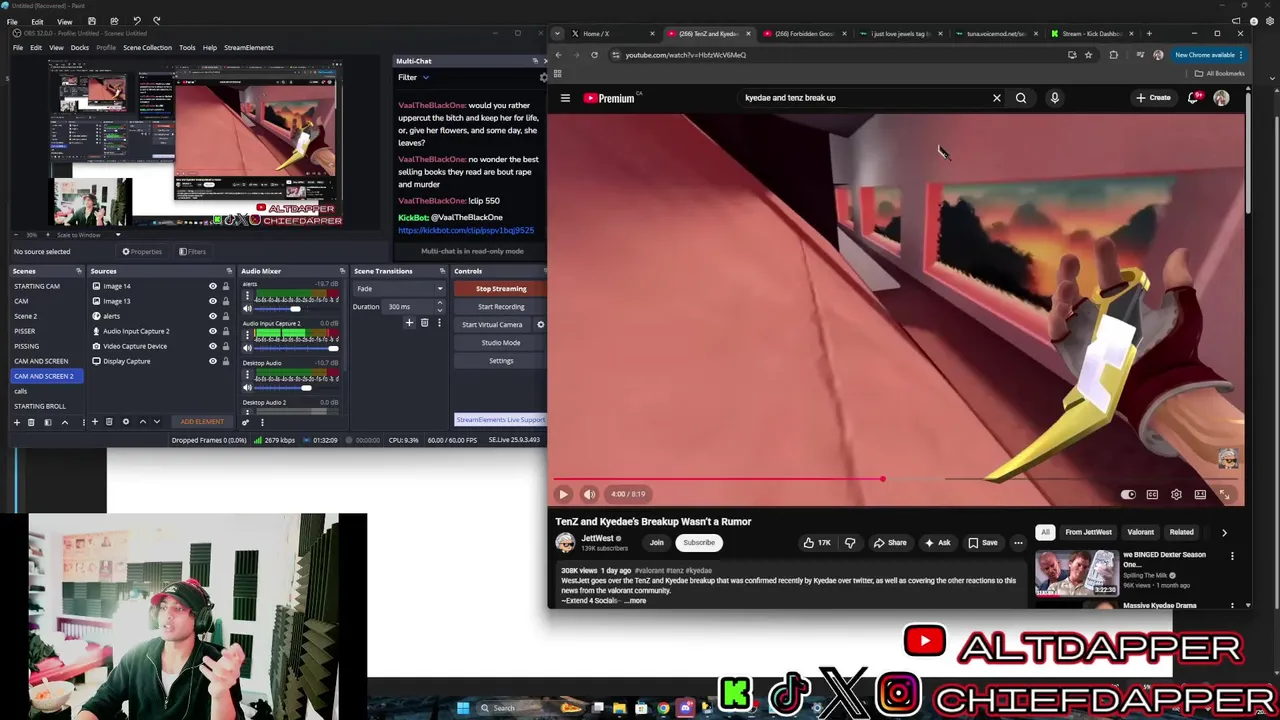
Task: Open Audio Mixer advanced properties gears icon
Action: [245, 422]
